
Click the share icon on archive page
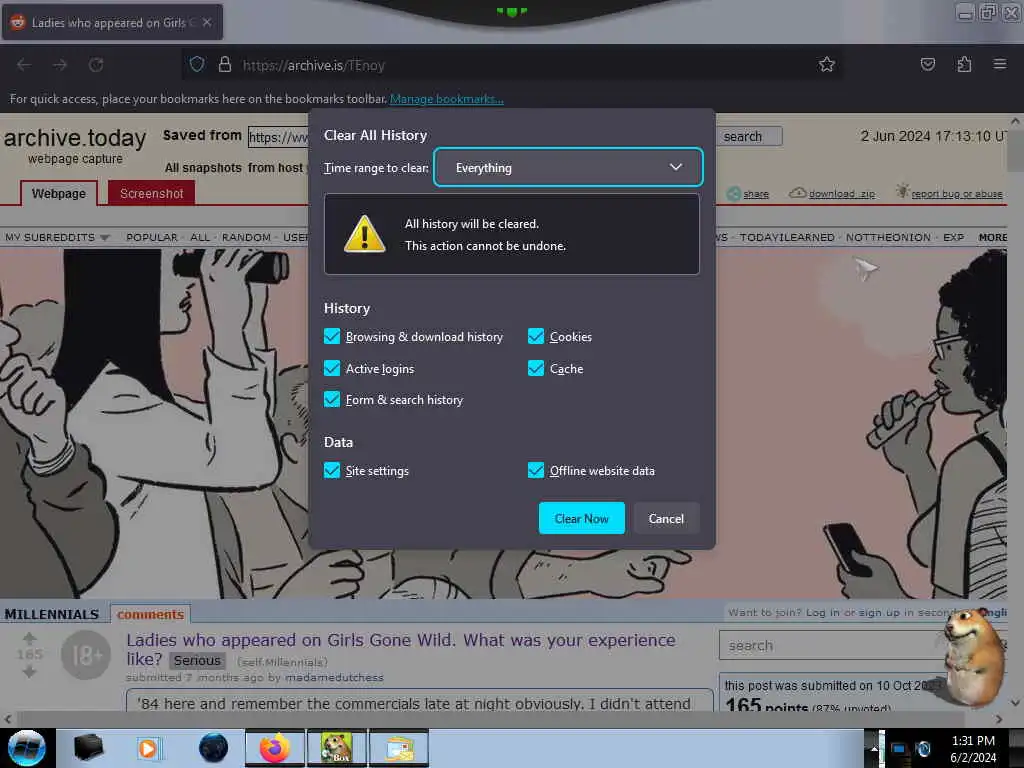point(734,193)
